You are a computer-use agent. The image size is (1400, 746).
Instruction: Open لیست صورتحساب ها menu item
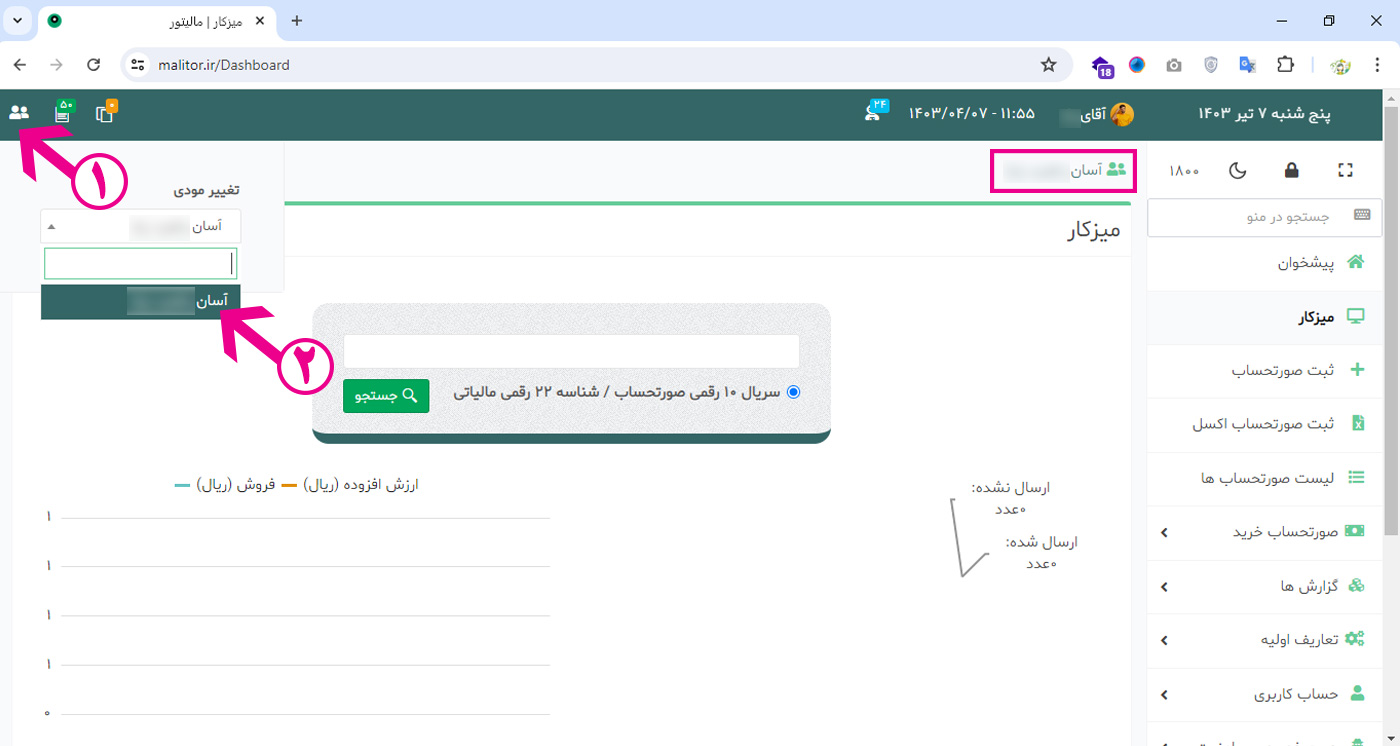(x=1265, y=478)
